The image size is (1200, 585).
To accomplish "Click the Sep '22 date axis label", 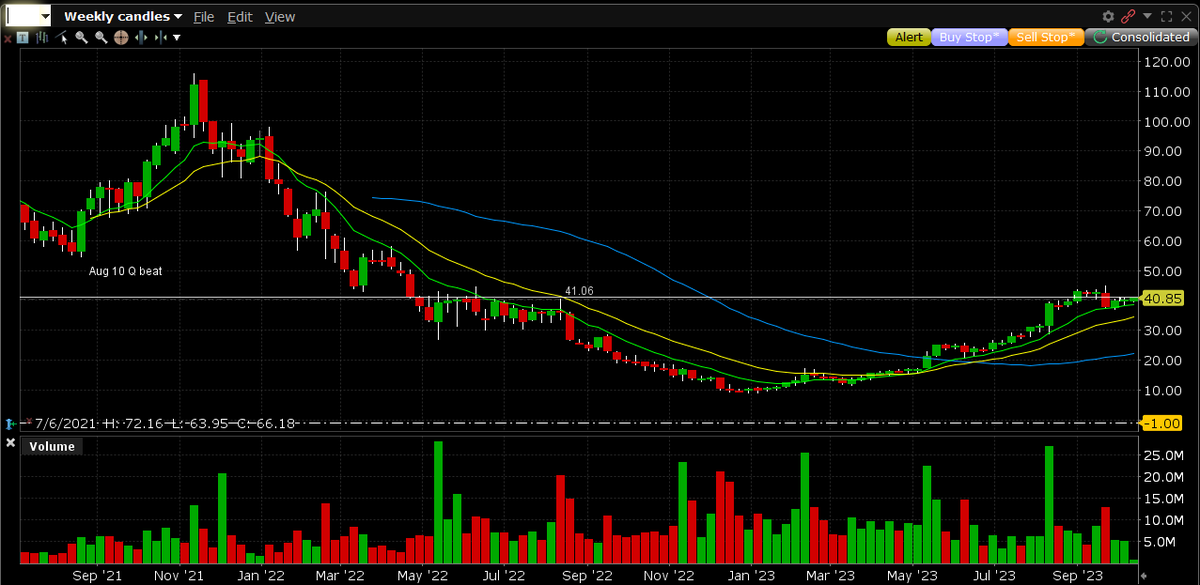I will point(588,576).
